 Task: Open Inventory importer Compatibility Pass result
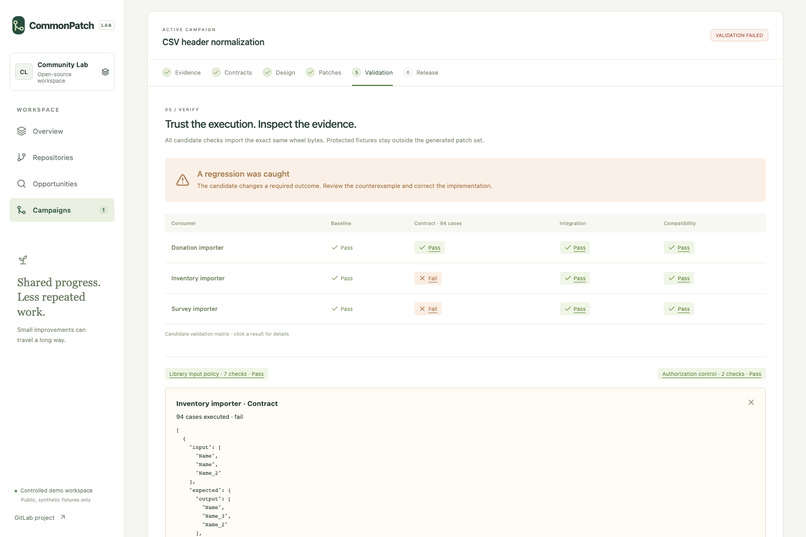pos(679,279)
